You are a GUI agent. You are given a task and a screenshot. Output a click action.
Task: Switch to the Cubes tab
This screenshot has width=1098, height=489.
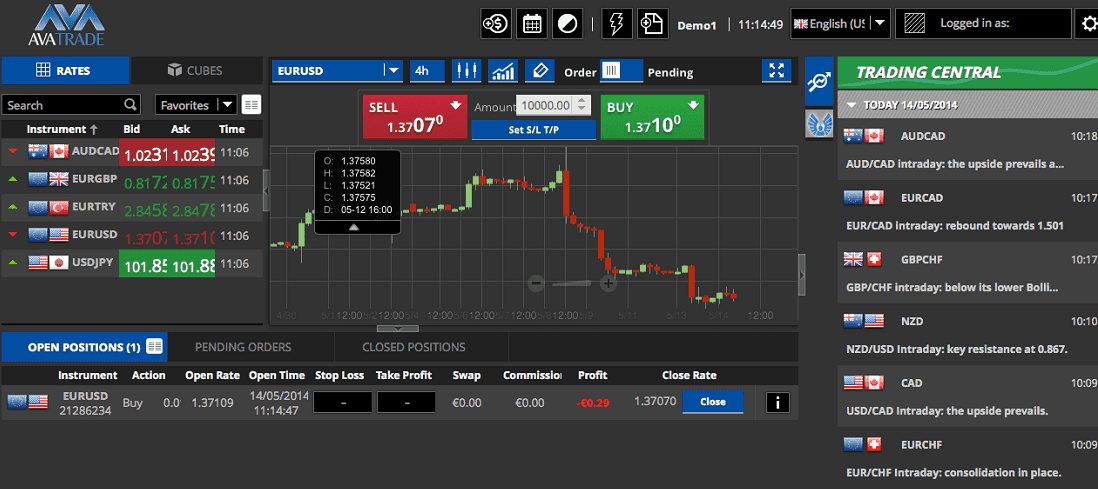[195, 70]
